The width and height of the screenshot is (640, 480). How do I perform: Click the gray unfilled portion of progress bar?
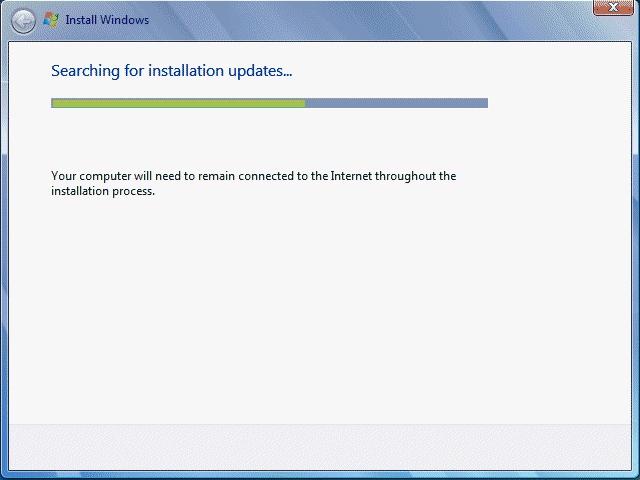(396, 102)
